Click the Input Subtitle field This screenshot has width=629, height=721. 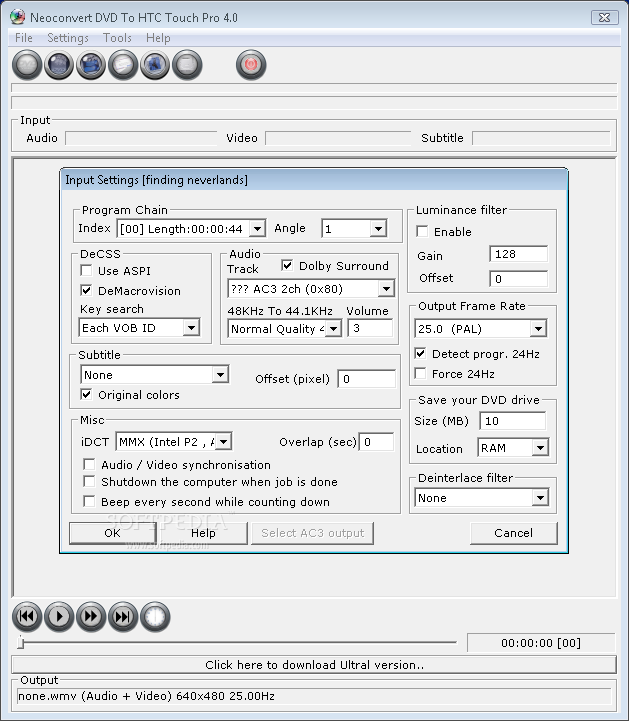click(541, 138)
